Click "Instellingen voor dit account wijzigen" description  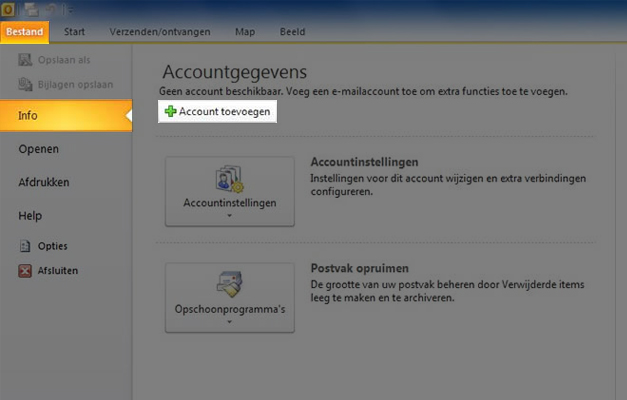(448, 185)
